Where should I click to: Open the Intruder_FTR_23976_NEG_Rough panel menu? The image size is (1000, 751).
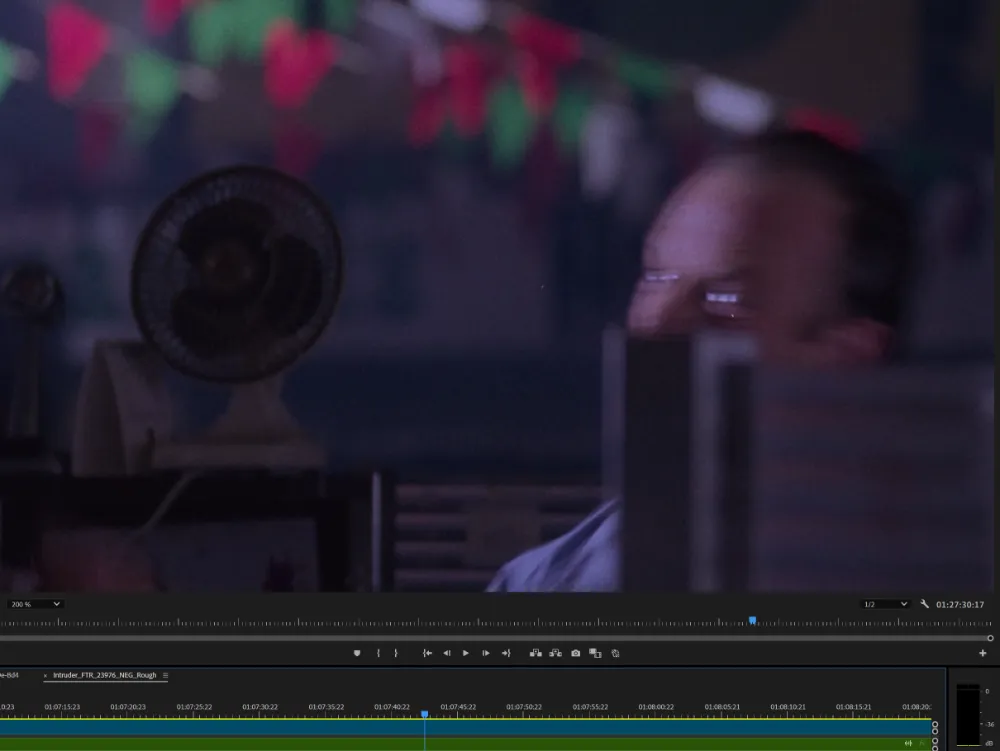click(166, 675)
